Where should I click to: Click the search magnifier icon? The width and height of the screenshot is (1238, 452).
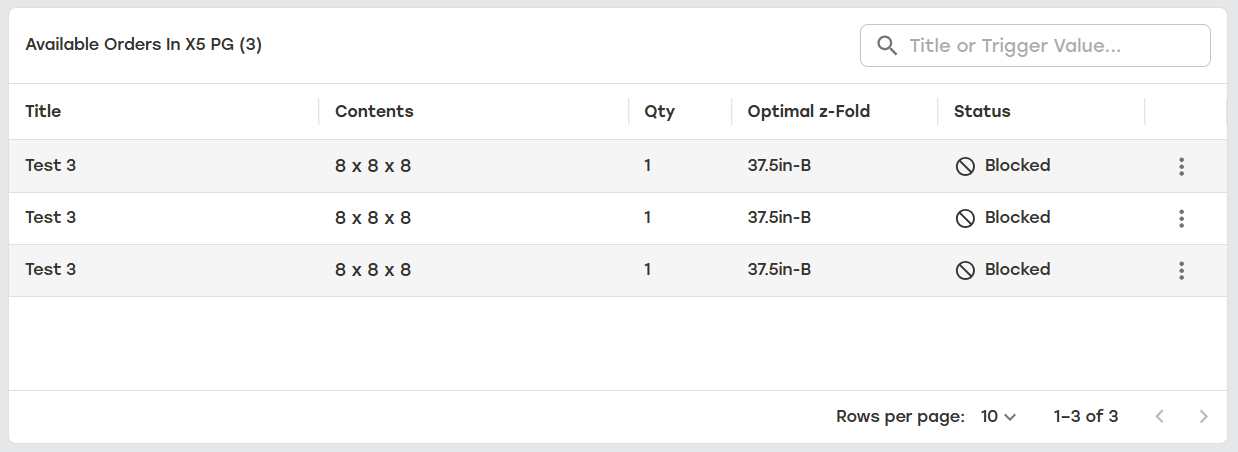pyautogui.click(x=886, y=45)
